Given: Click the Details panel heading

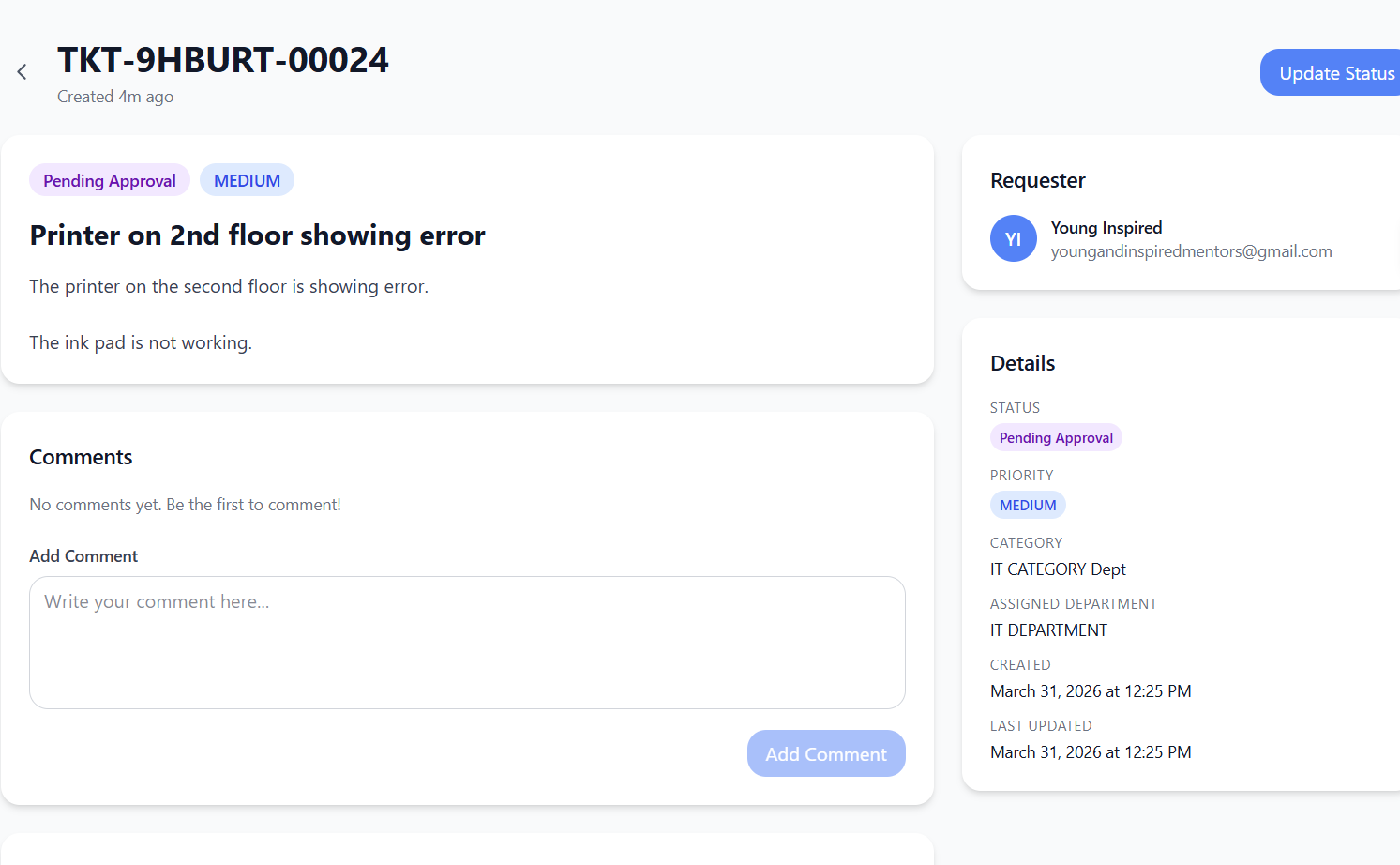Looking at the screenshot, I should tap(1022, 363).
